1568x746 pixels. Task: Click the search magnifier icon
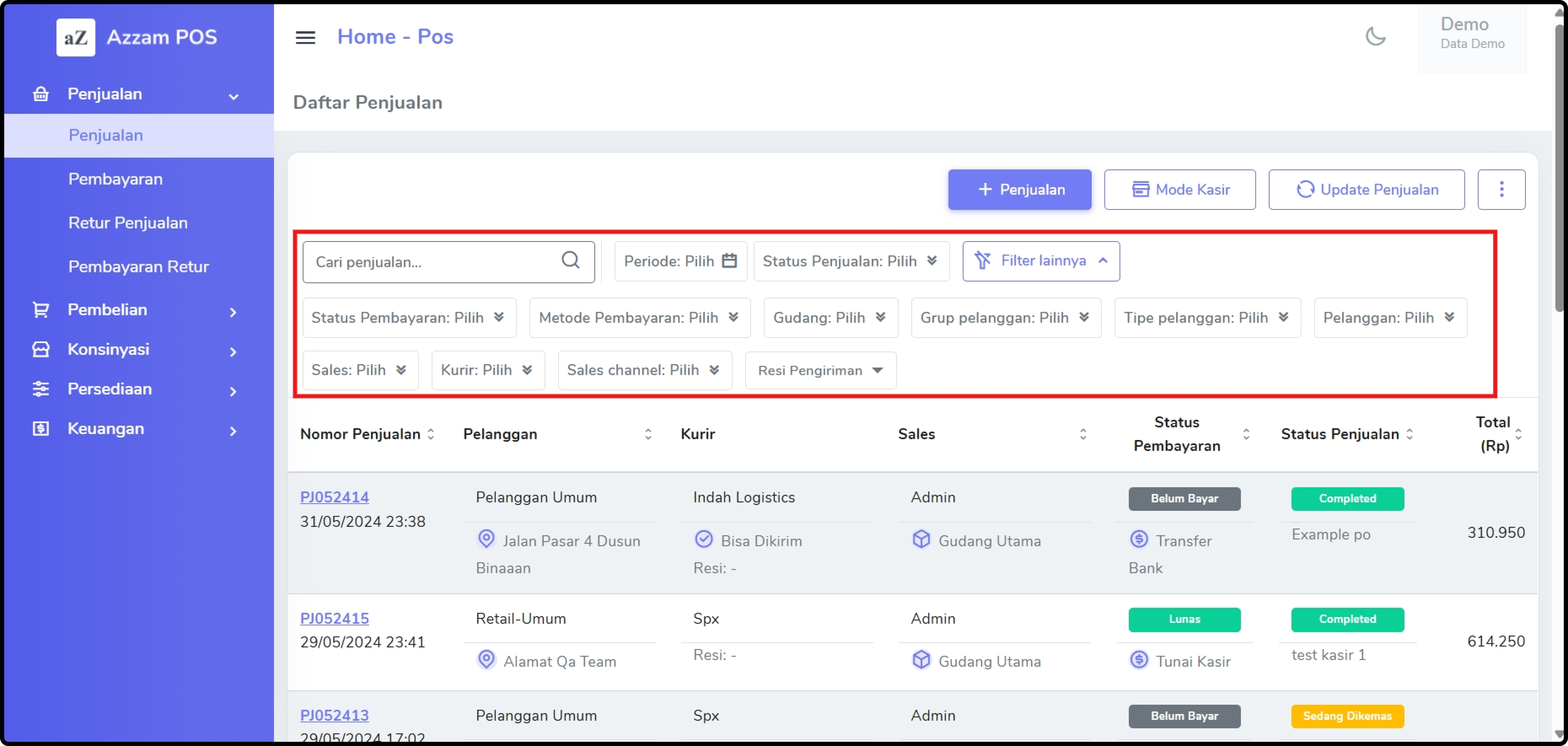(x=570, y=260)
